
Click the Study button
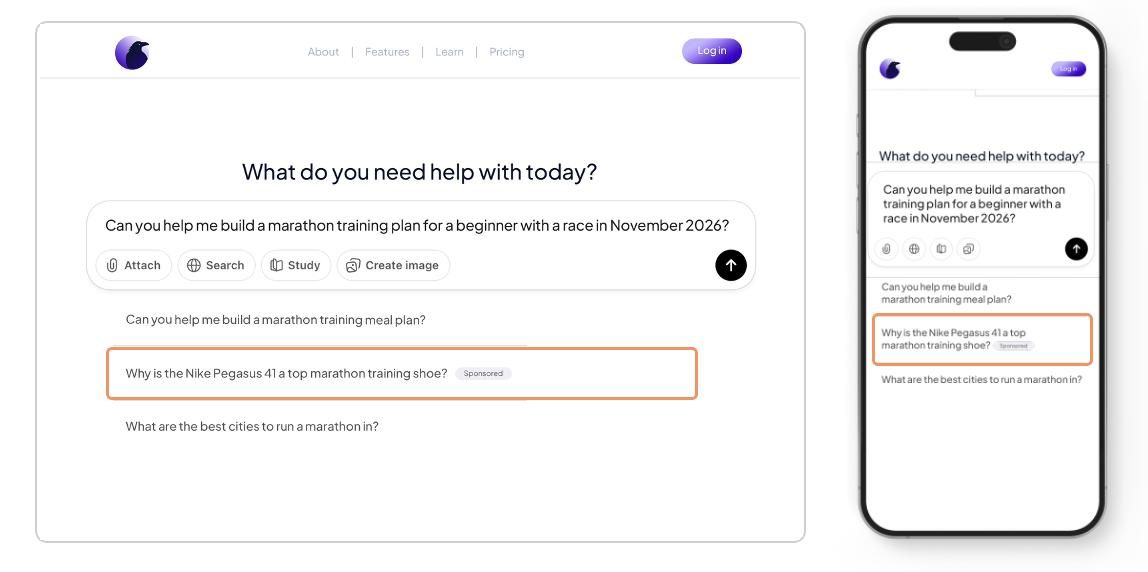click(x=295, y=265)
